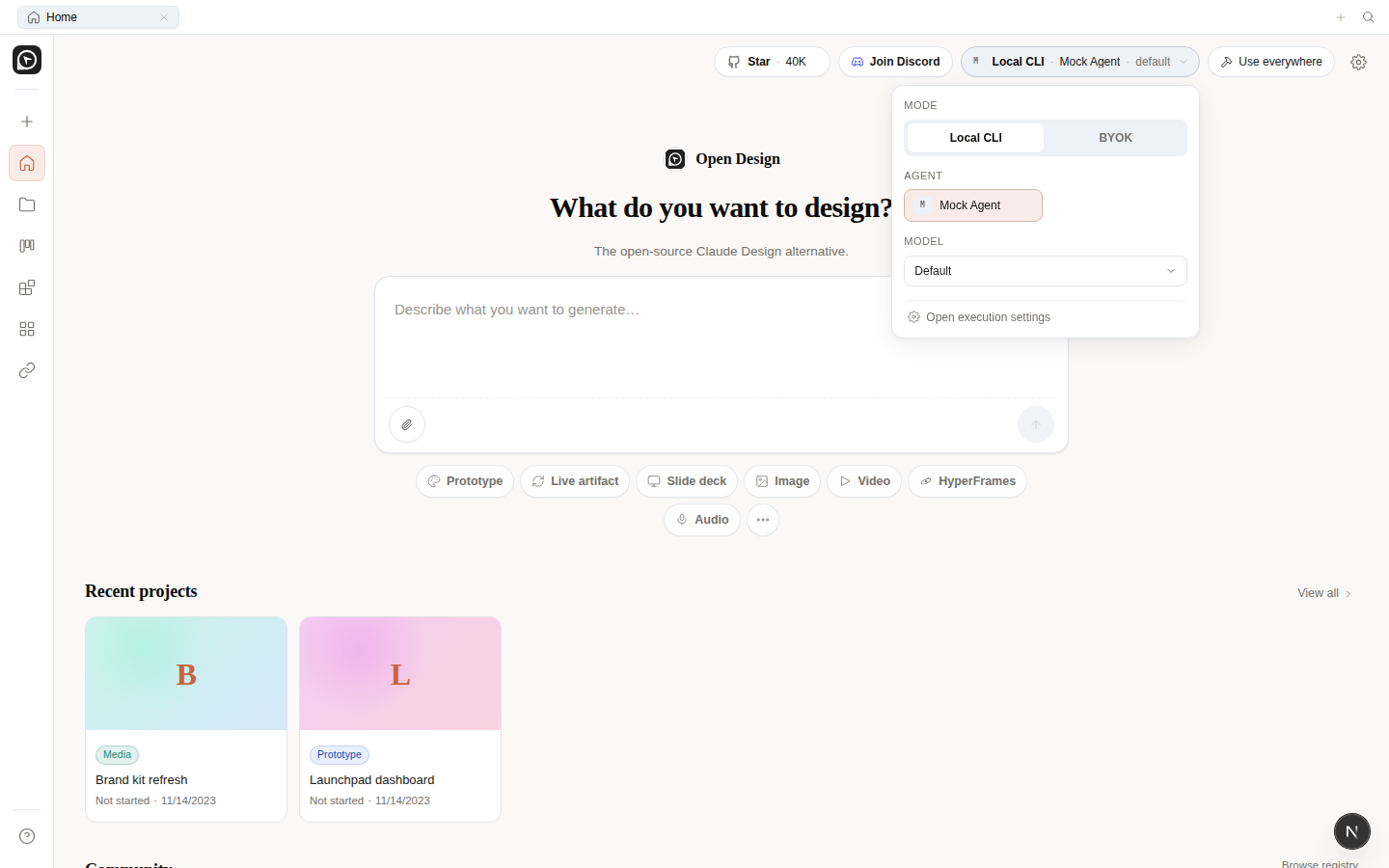Click the Recent projects heading
This screenshot has width=1389, height=868.
tap(141, 591)
